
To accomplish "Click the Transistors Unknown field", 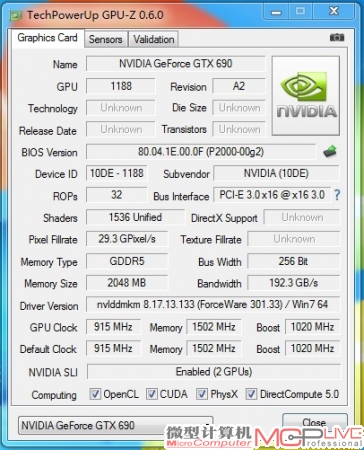I will pos(239,129).
